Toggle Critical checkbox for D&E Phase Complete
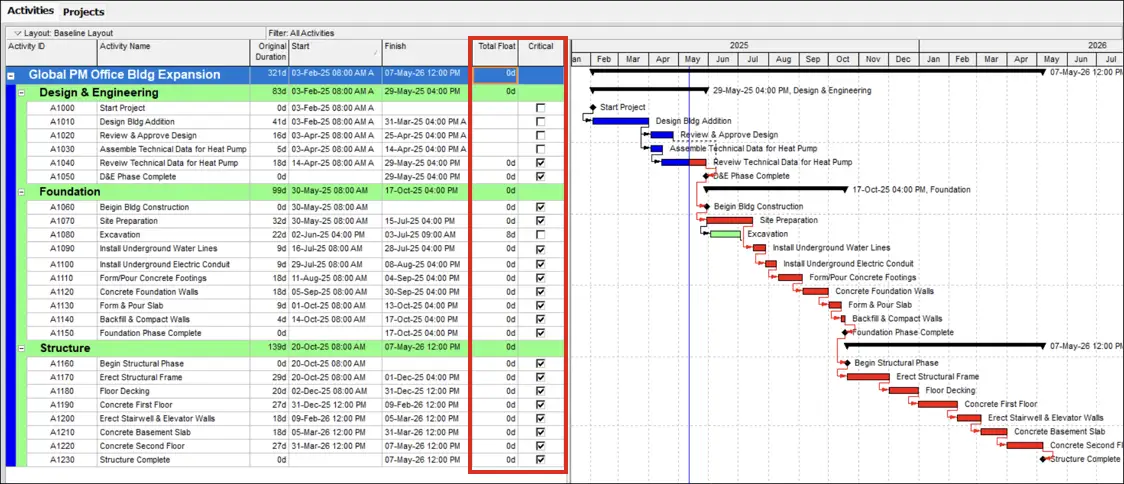Screen dimensions: 1124x484 (x=540, y=176)
